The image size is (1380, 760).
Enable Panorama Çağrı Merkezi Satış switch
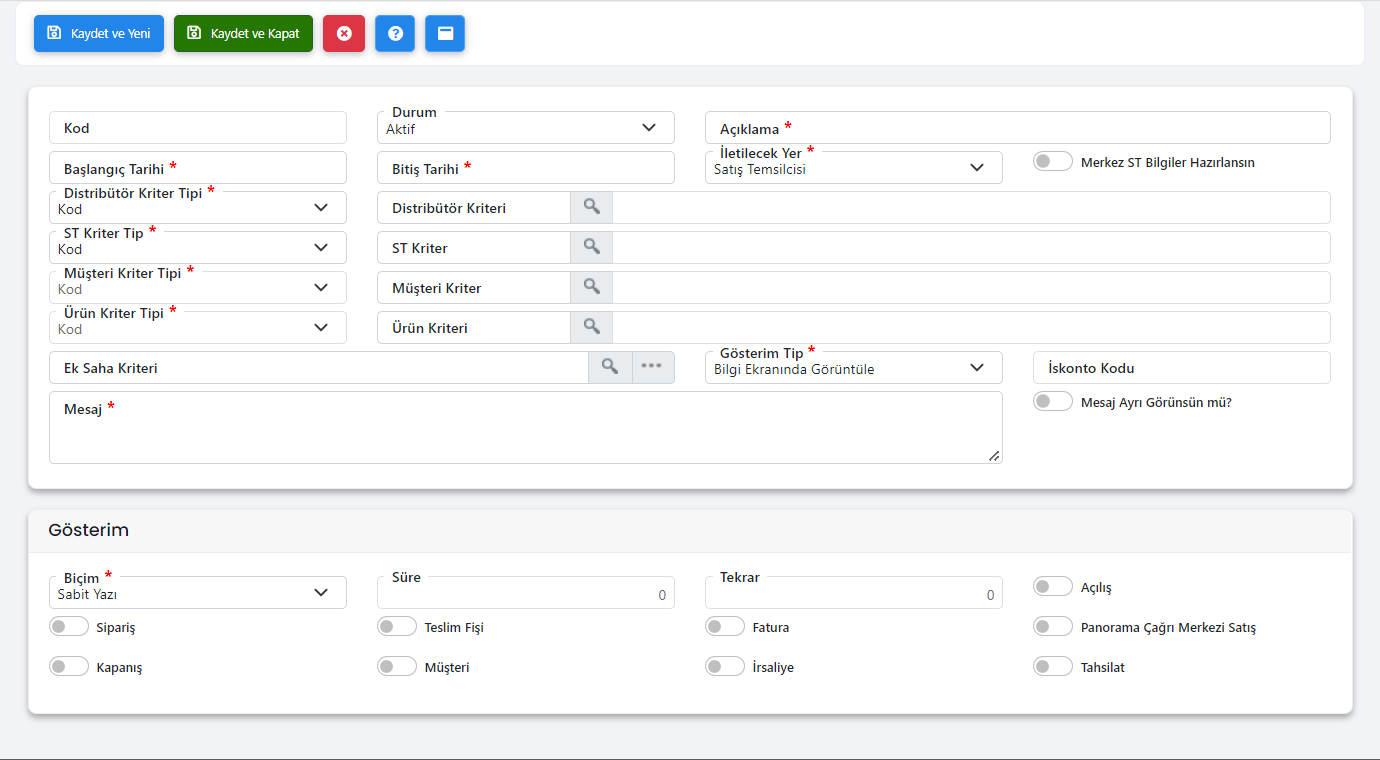tap(1053, 626)
